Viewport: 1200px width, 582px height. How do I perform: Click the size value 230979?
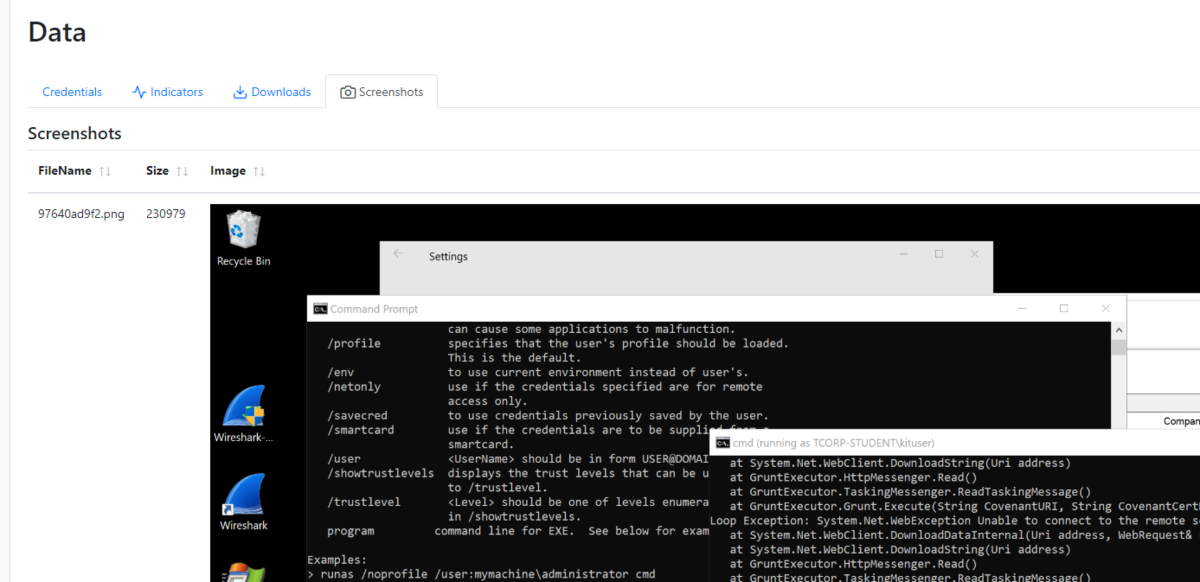coord(165,214)
